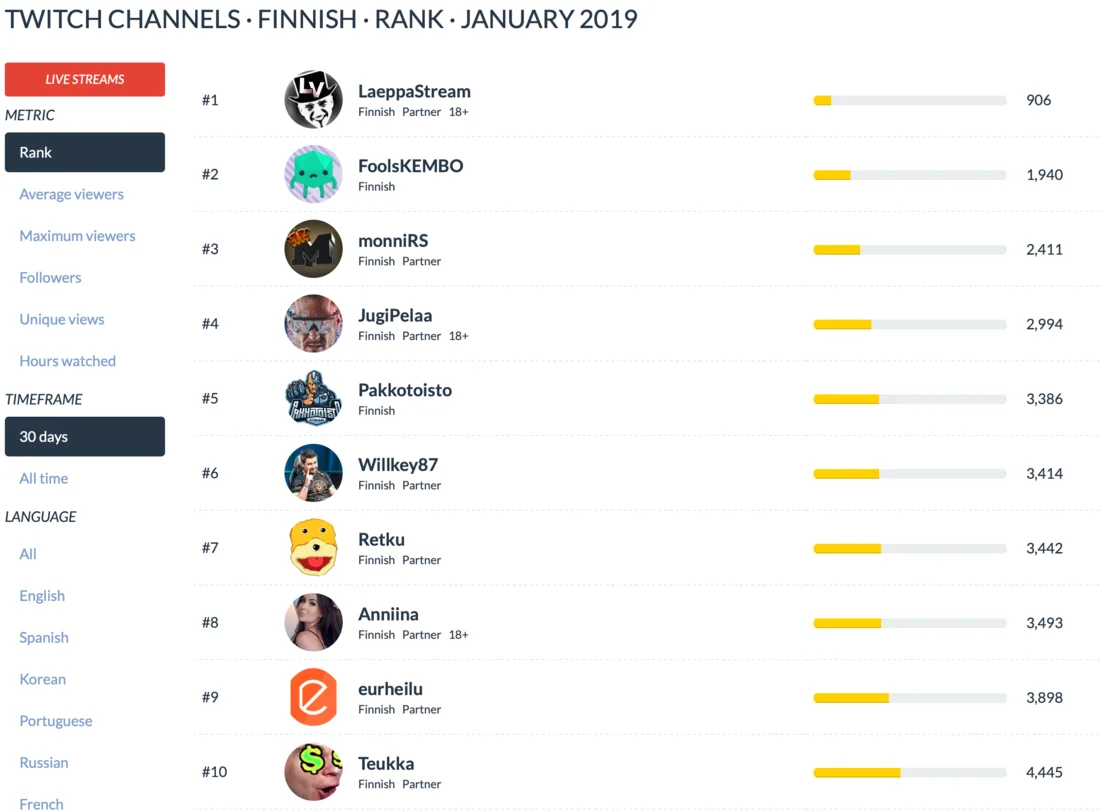
Task: Click Pakkotoisto's logo avatar
Action: tap(313, 398)
